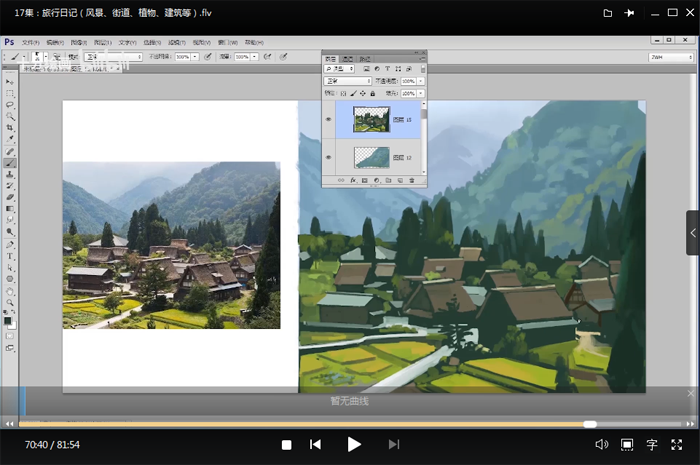Click the video progress bar handle
The width and height of the screenshot is (700, 465).
pyautogui.click(x=590, y=424)
